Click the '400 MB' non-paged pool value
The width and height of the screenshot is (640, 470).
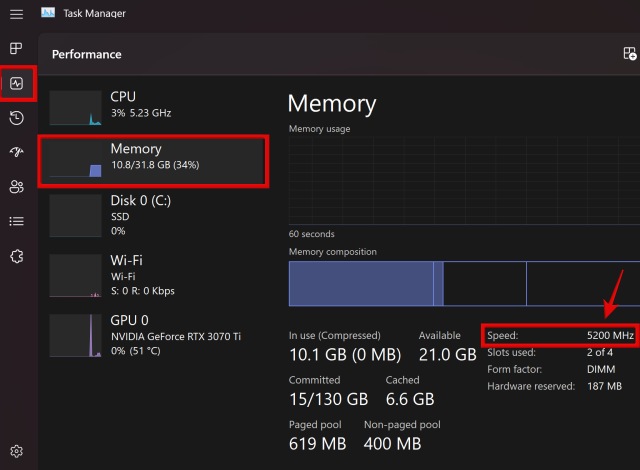(x=392, y=443)
